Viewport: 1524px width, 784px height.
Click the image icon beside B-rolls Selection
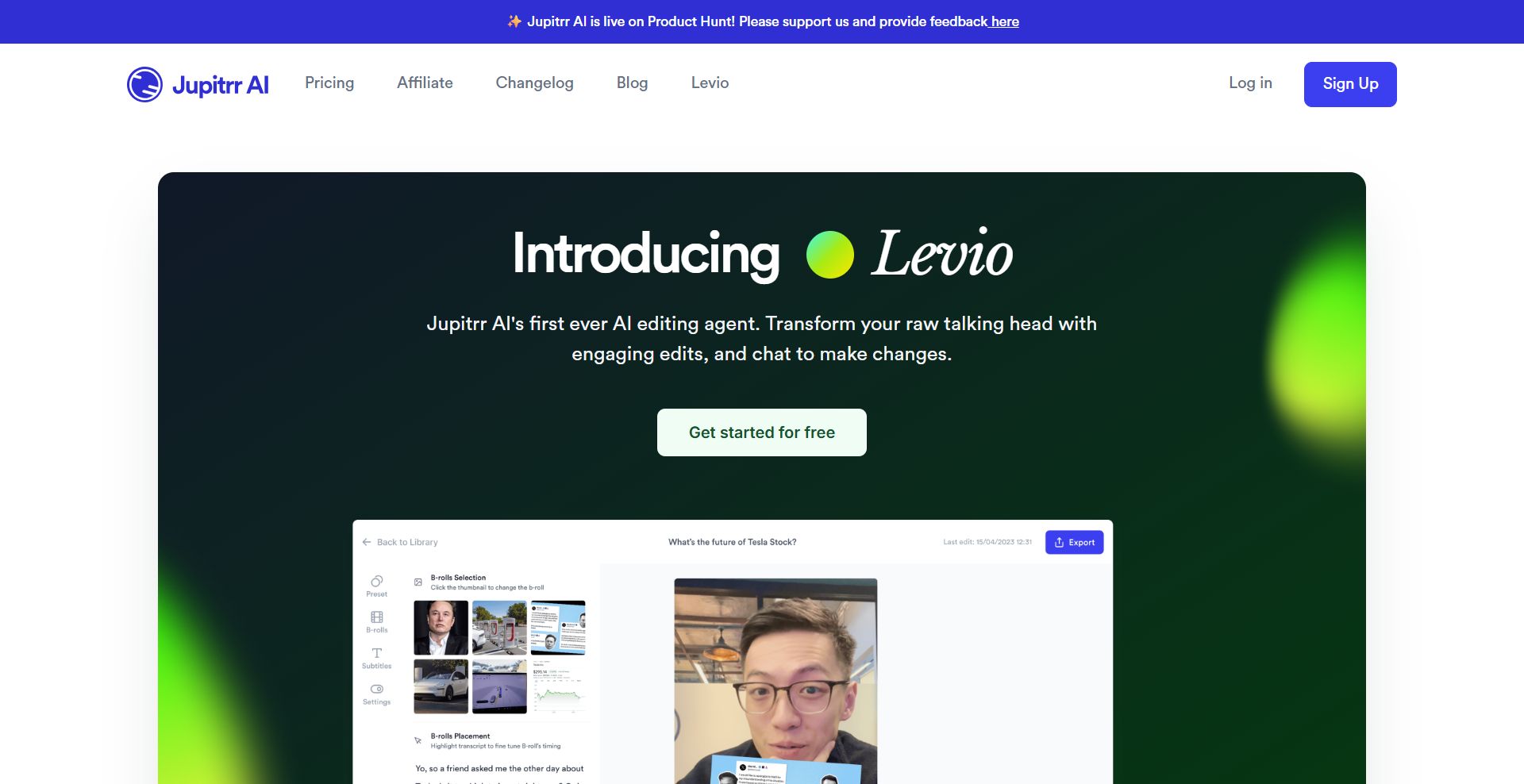(x=418, y=582)
